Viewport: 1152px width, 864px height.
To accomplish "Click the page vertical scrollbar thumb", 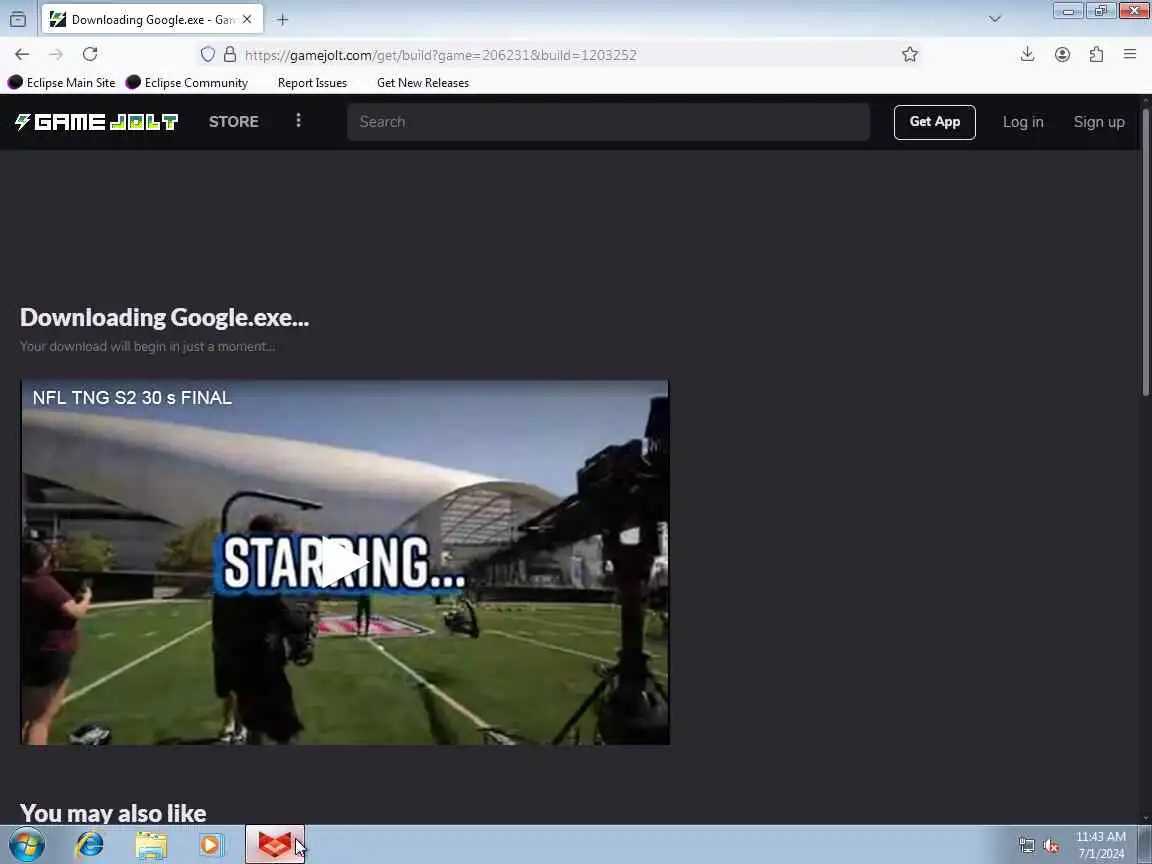I will click(1145, 252).
